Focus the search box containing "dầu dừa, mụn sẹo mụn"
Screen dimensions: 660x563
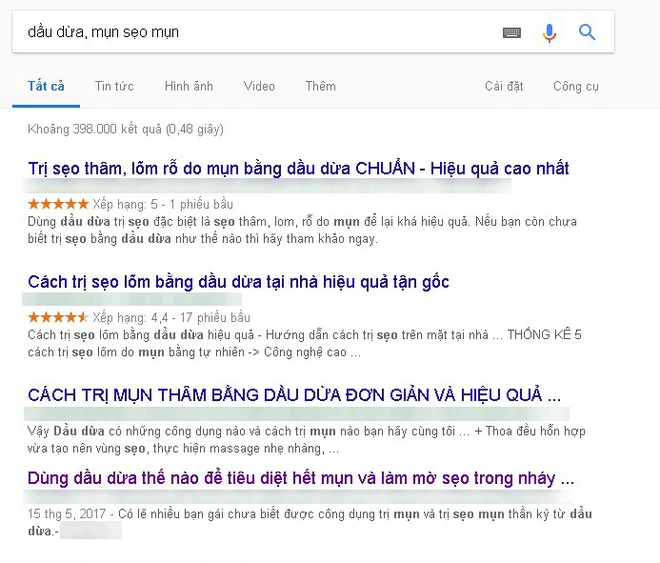pyautogui.click(x=250, y=33)
